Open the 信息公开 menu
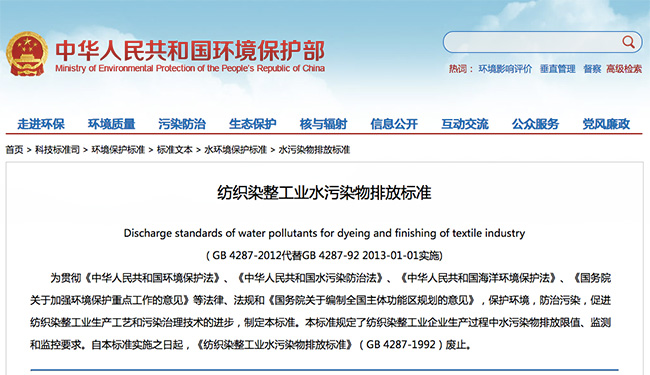Image resolution: width=650 pixels, height=375 pixels. click(x=394, y=124)
